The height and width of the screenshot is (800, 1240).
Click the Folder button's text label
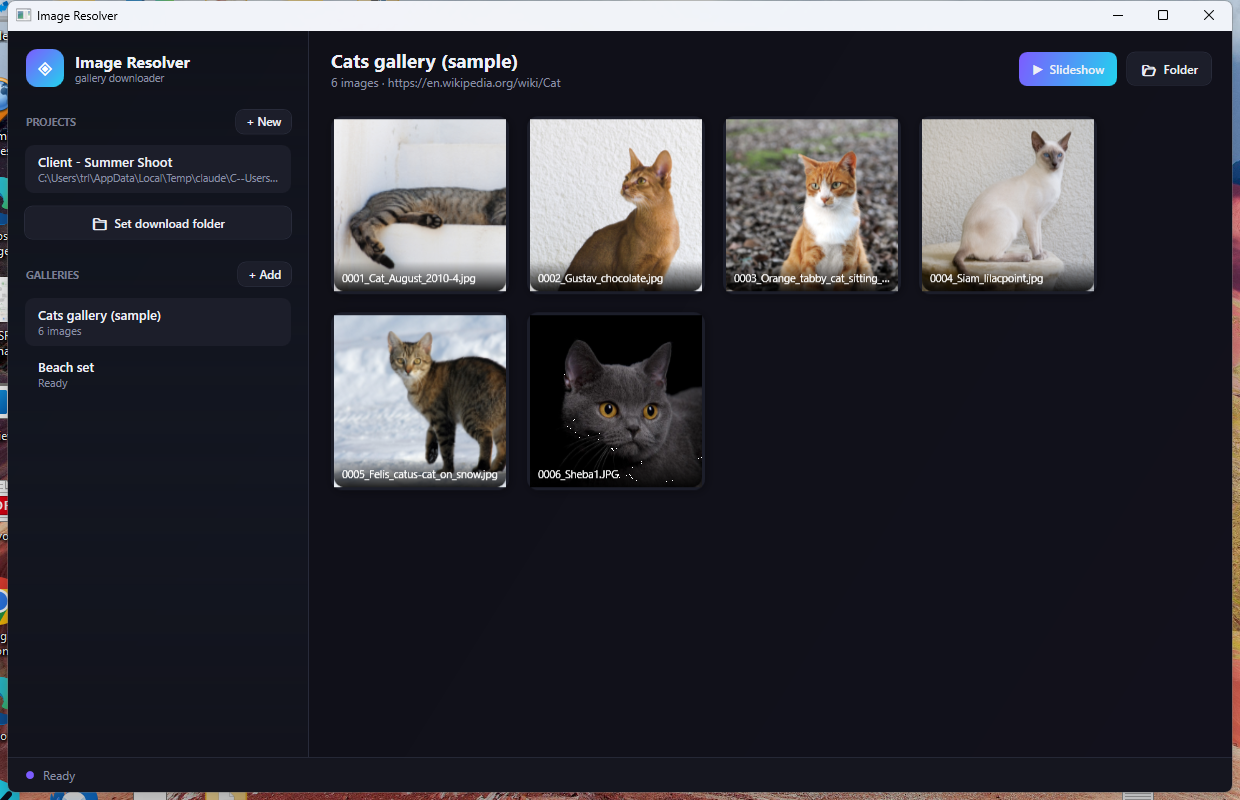(x=1181, y=70)
